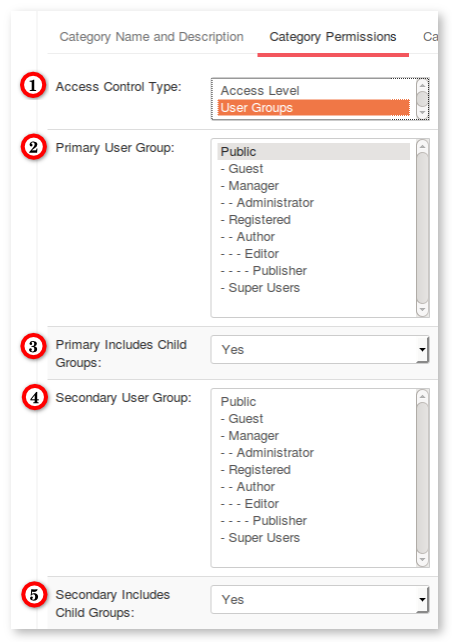The image size is (452, 642).
Task: Click the Secondary User Group scroll-down arrow
Action: (x=422, y=560)
